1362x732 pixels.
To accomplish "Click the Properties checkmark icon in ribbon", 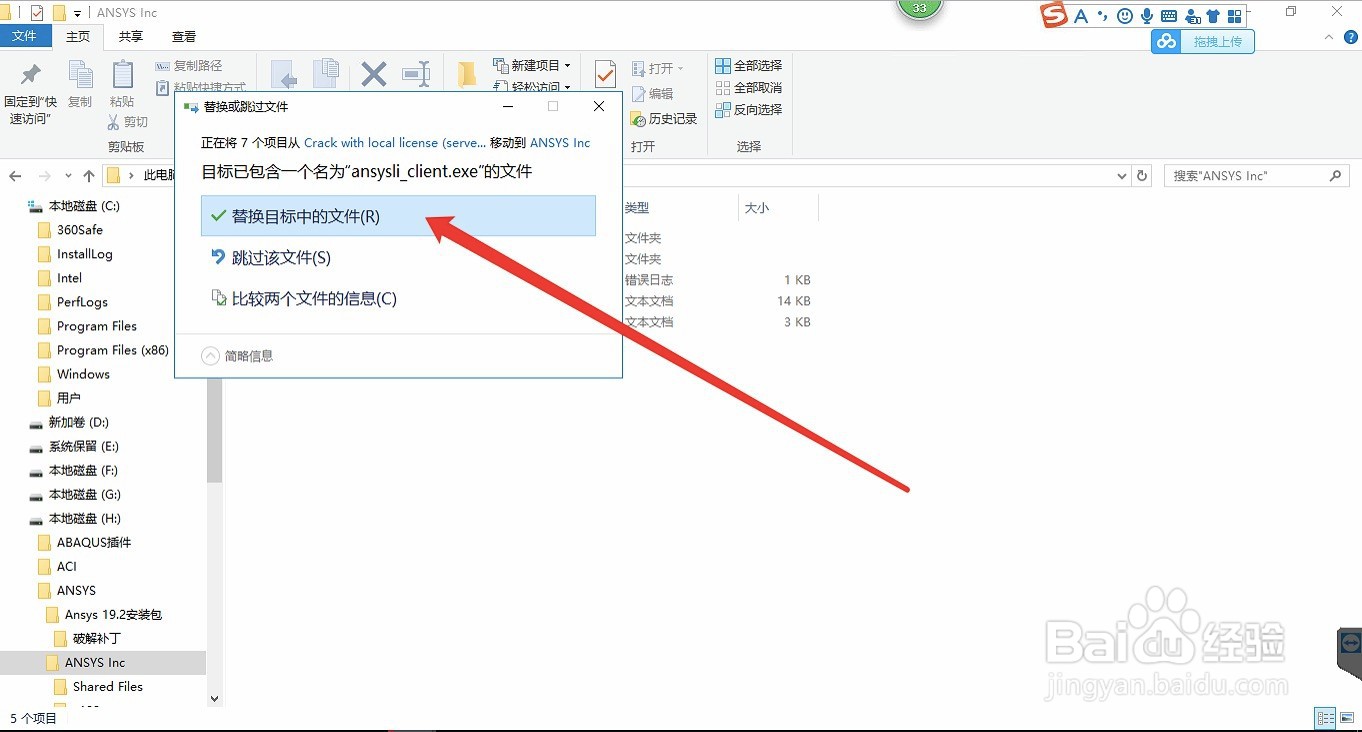I will (x=605, y=74).
